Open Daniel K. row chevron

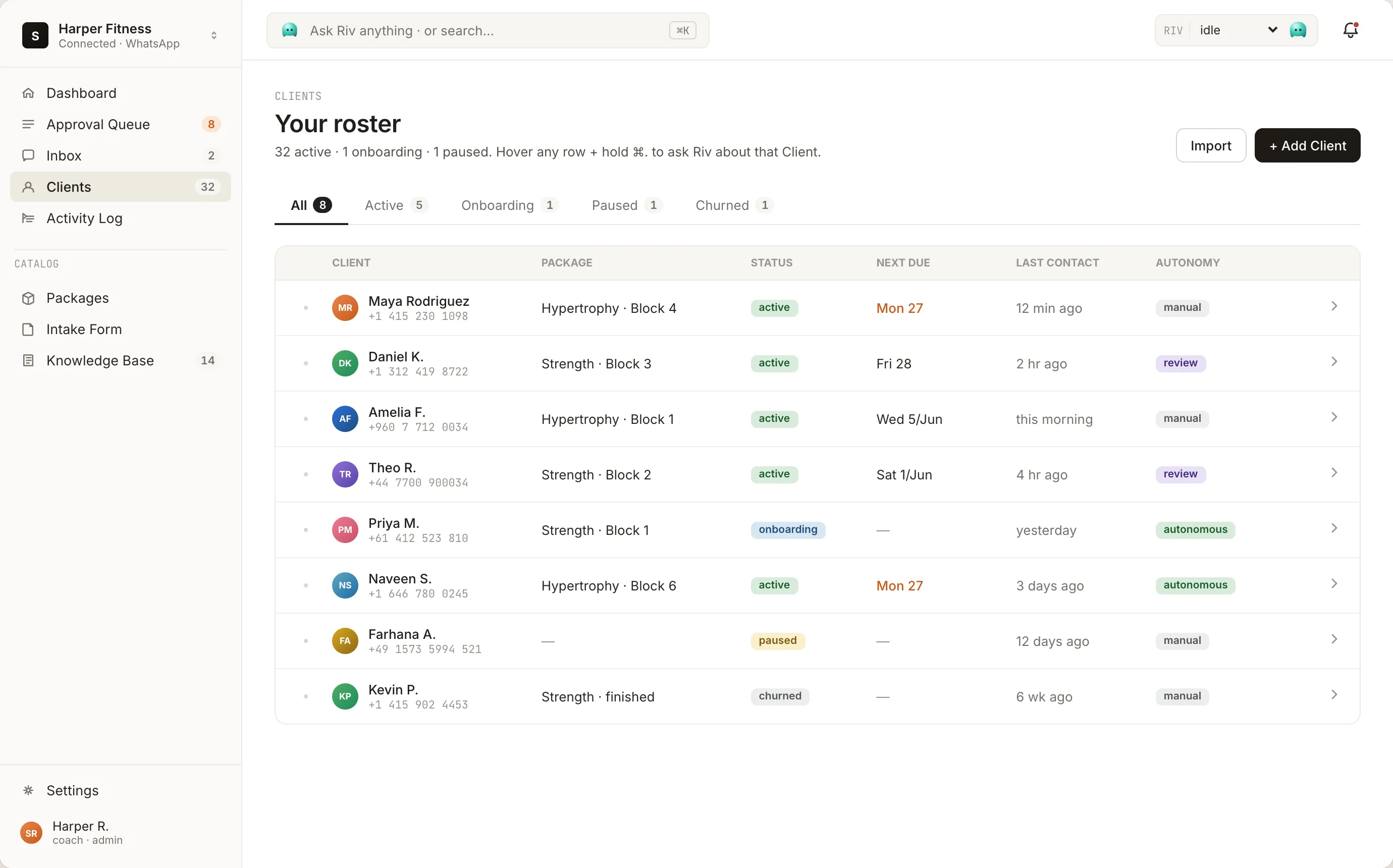pyautogui.click(x=1334, y=362)
